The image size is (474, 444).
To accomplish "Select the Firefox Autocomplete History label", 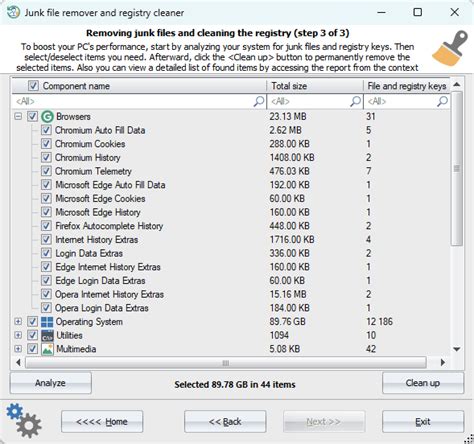I will (x=109, y=226).
